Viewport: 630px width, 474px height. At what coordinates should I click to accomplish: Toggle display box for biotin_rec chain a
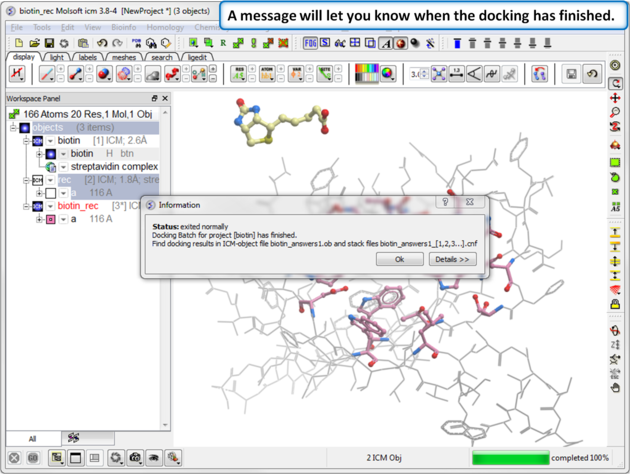(x=51, y=219)
